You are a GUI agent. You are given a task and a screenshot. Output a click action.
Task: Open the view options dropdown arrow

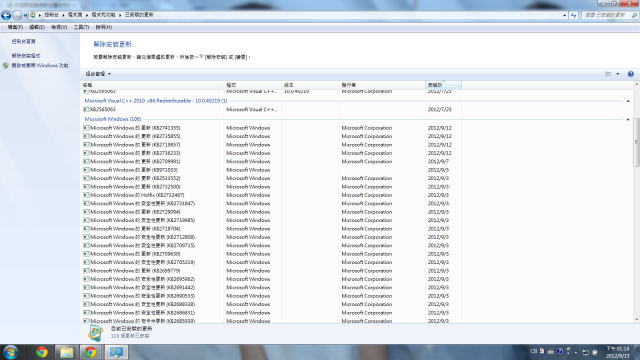618,74
